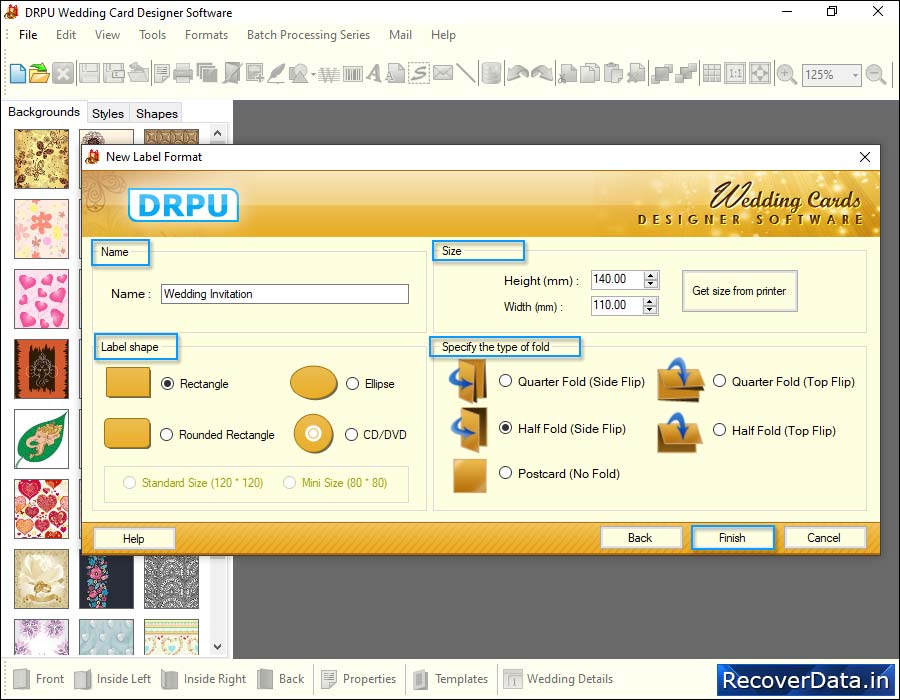The width and height of the screenshot is (900, 700).
Task: Open Templates in the bottom bar
Action: click(450, 679)
